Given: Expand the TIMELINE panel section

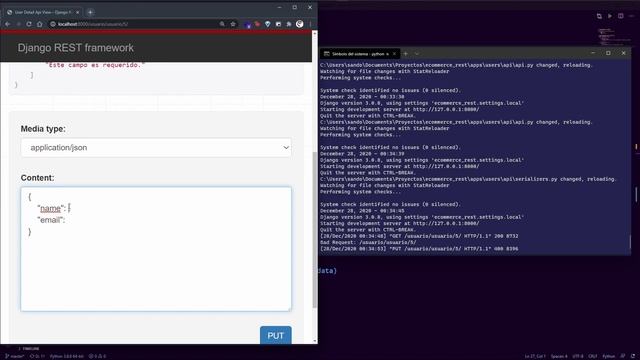Looking at the screenshot, I should 29,349.
